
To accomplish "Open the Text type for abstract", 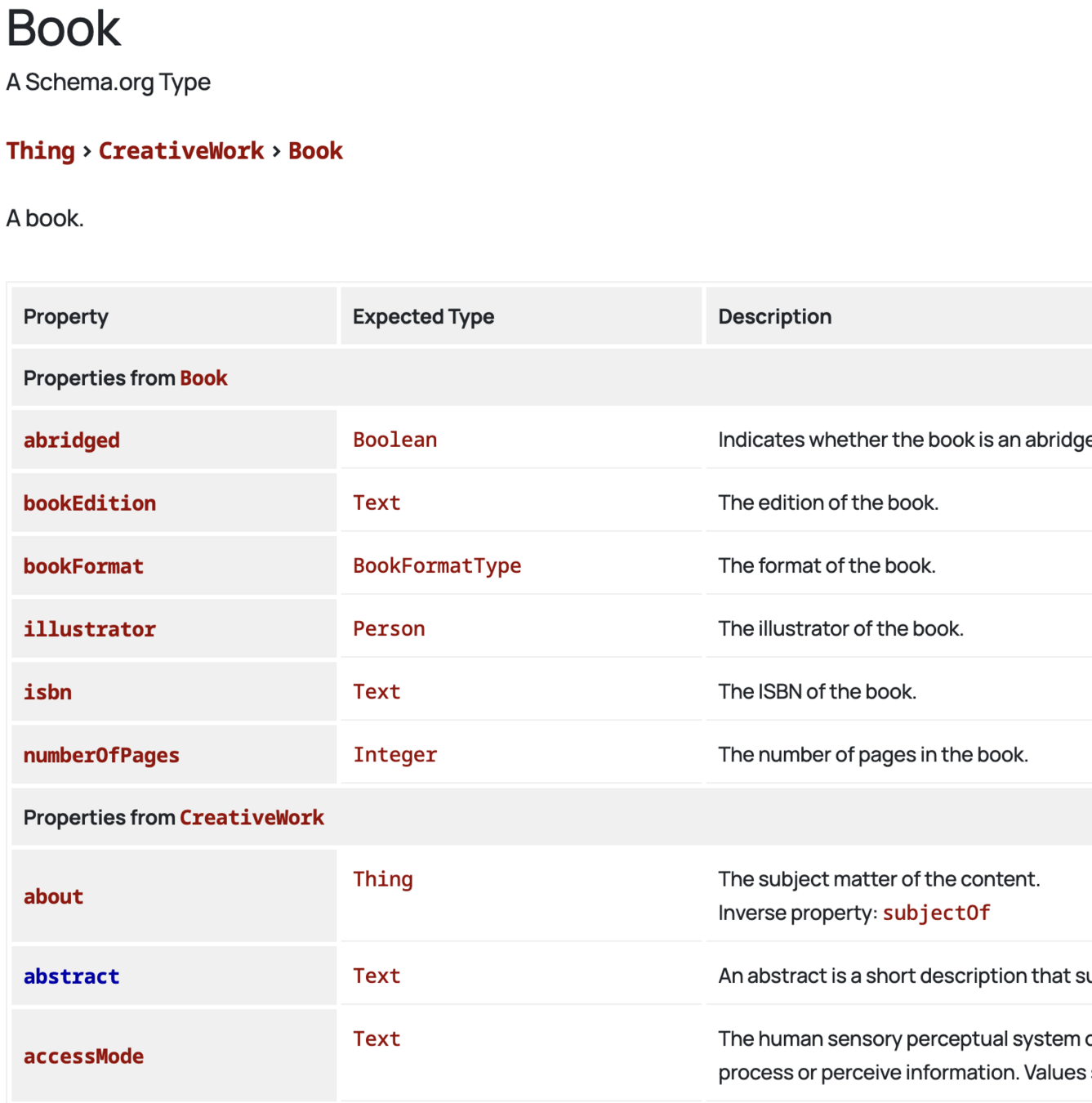I will pyautogui.click(x=377, y=976).
